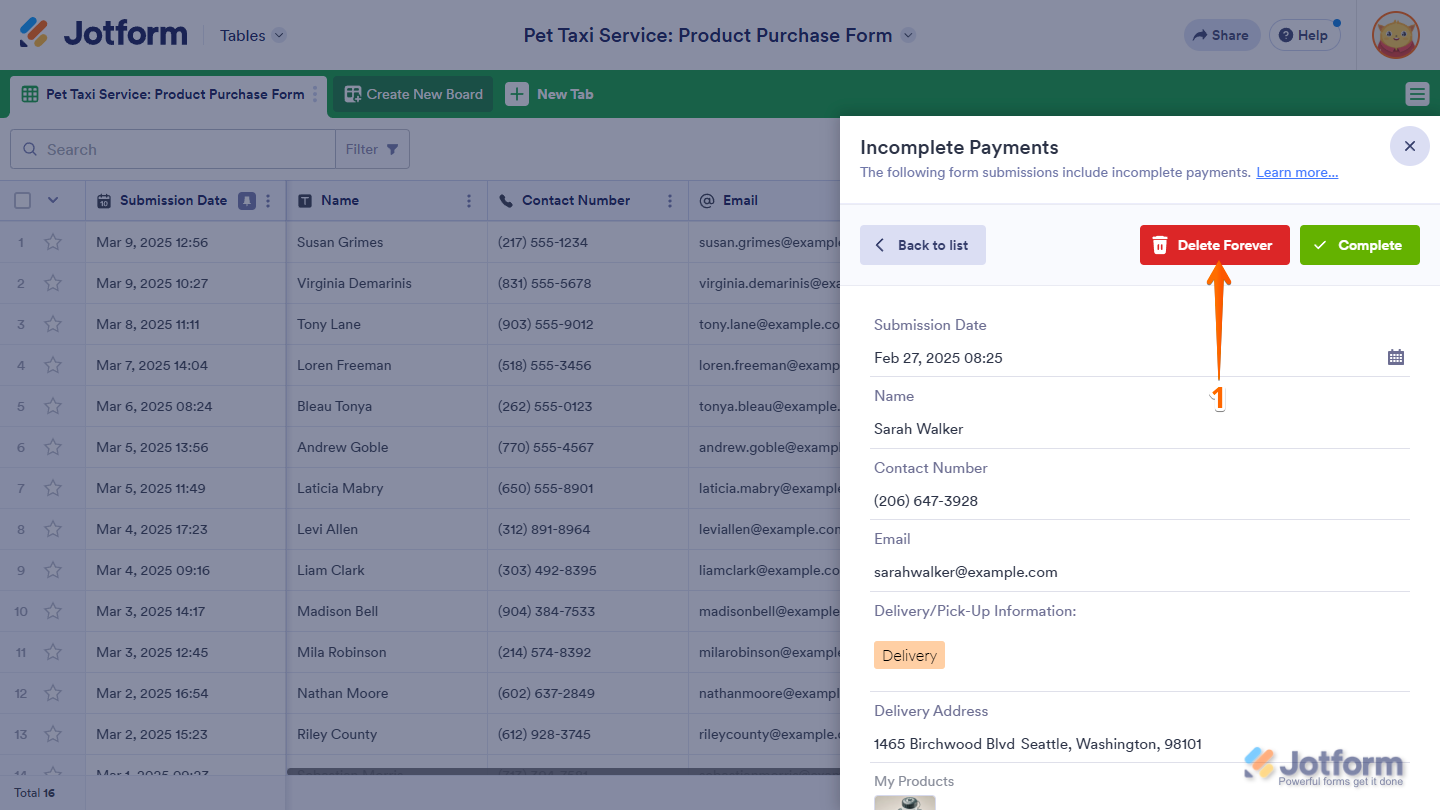Expand the form title dropdown chevron
1440x810 pixels.
[x=907, y=35]
